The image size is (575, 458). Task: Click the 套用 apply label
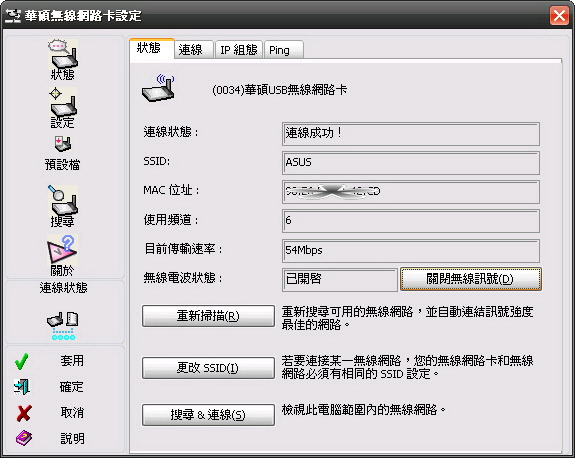(x=72, y=361)
